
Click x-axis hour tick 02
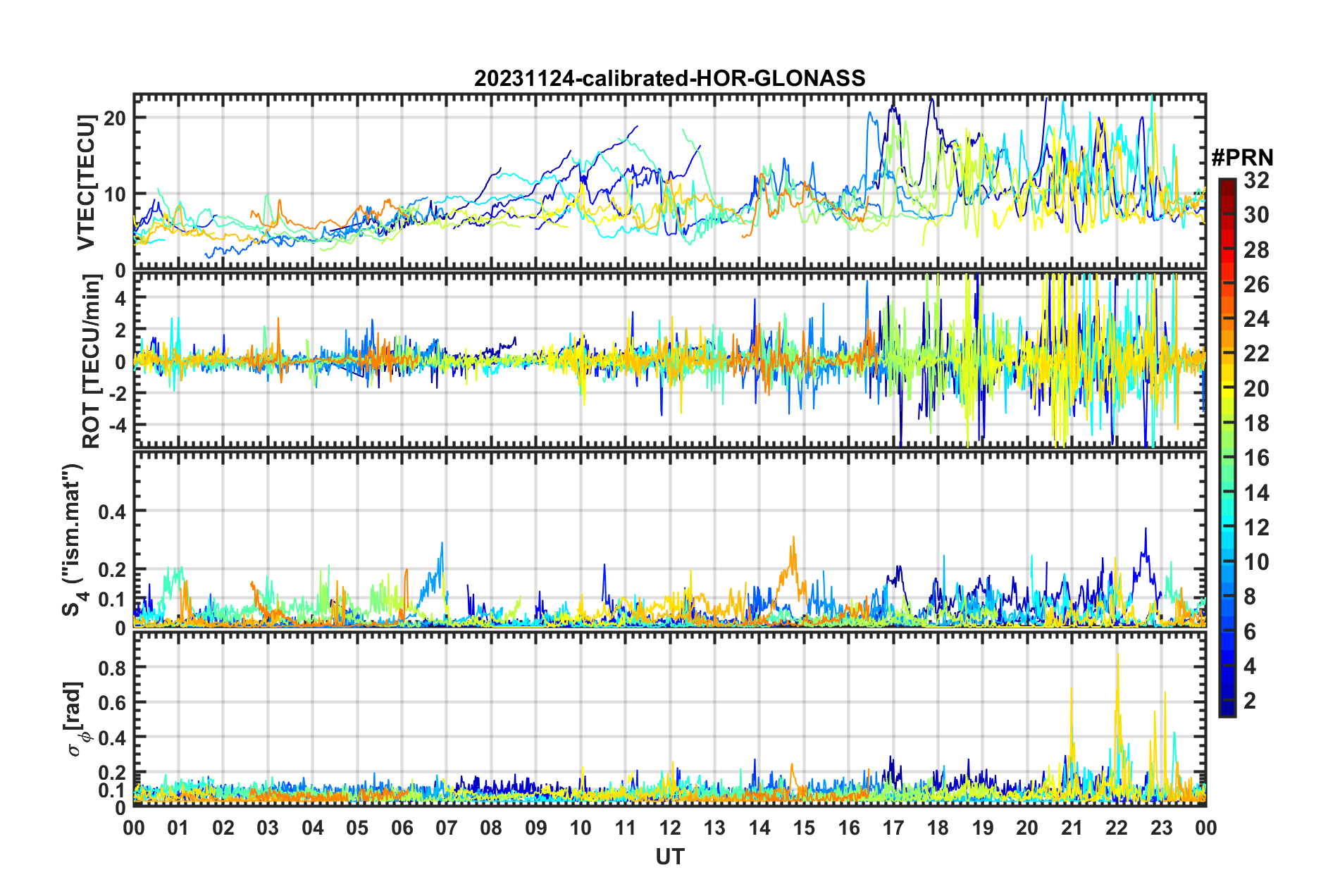tap(223, 828)
